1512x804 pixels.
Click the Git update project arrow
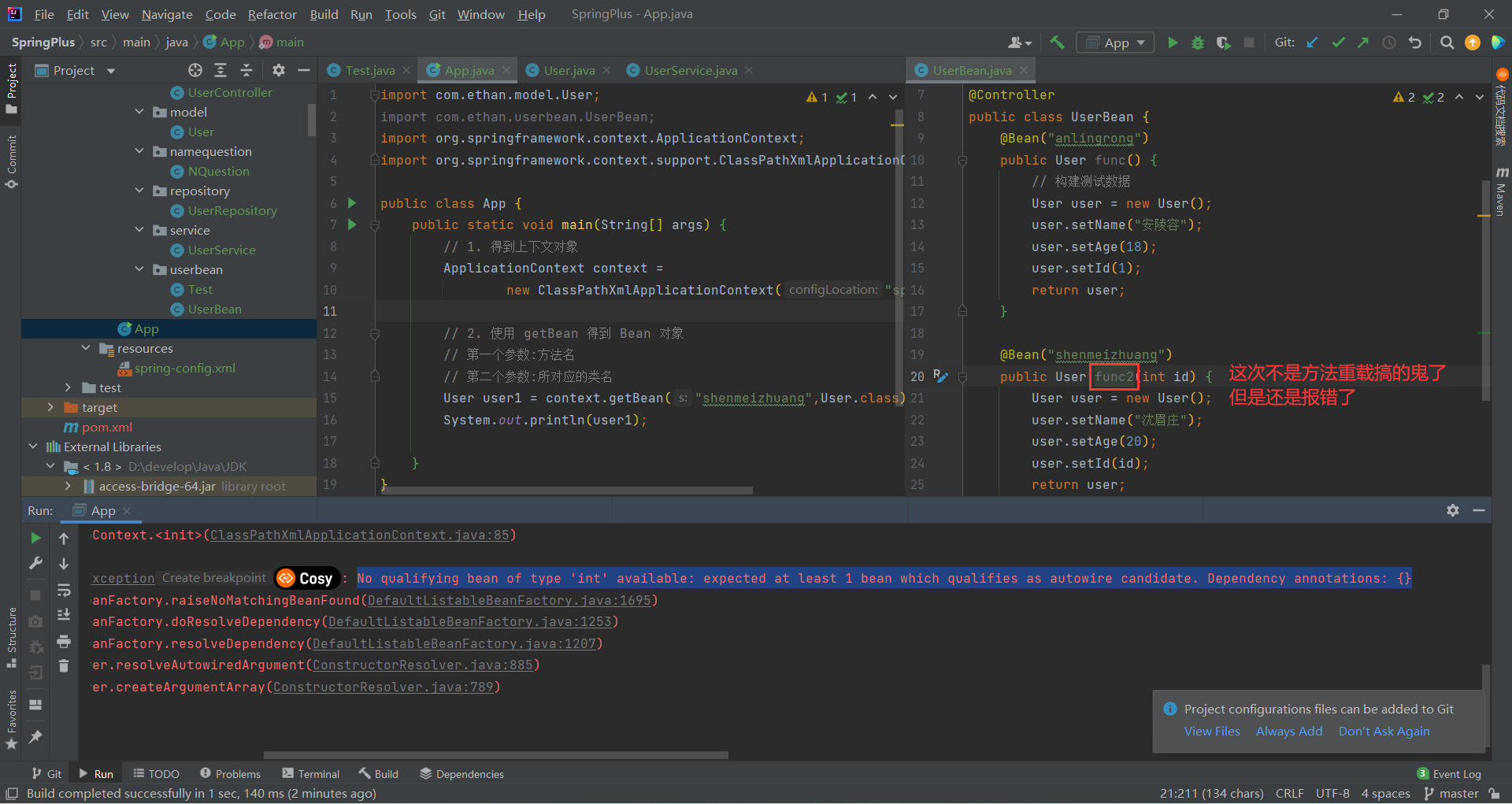(x=1312, y=43)
